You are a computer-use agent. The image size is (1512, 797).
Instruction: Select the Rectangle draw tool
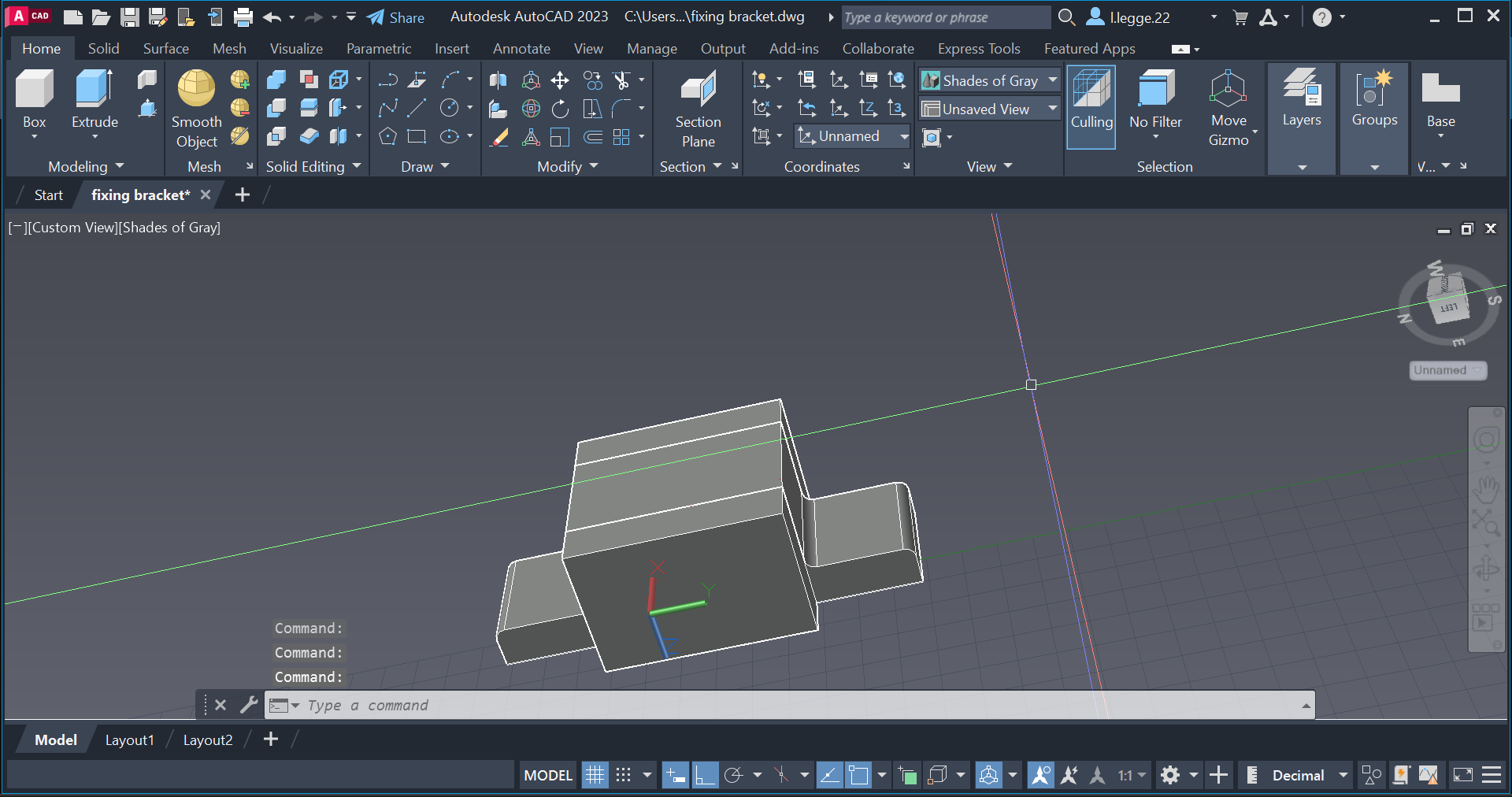click(x=417, y=137)
